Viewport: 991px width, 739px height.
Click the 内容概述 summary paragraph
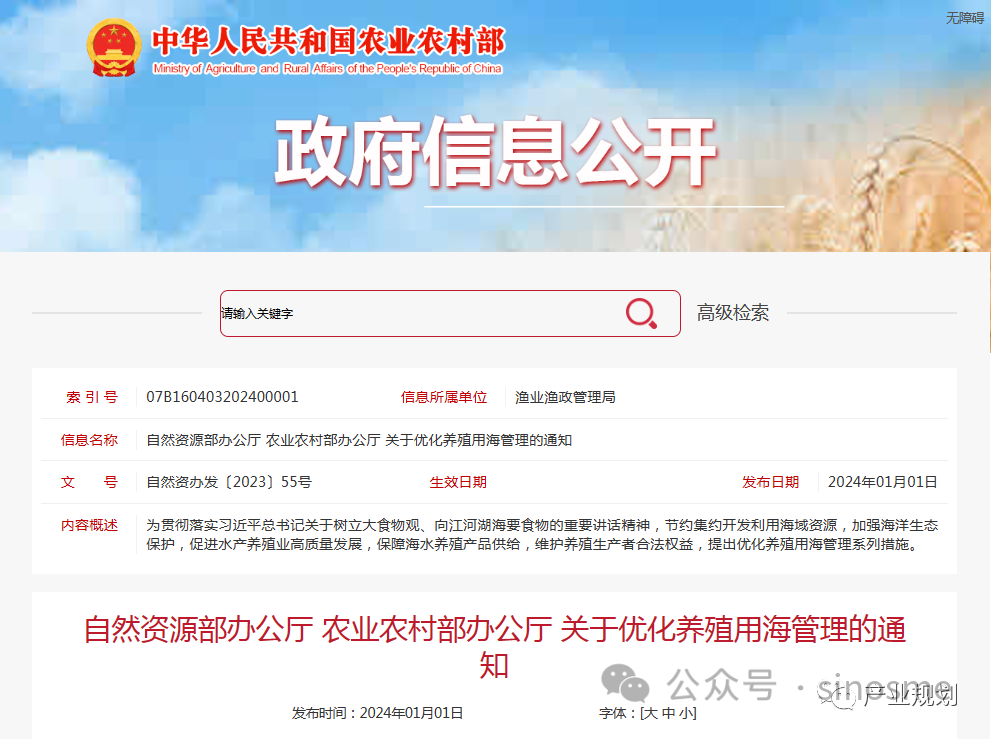(542, 535)
